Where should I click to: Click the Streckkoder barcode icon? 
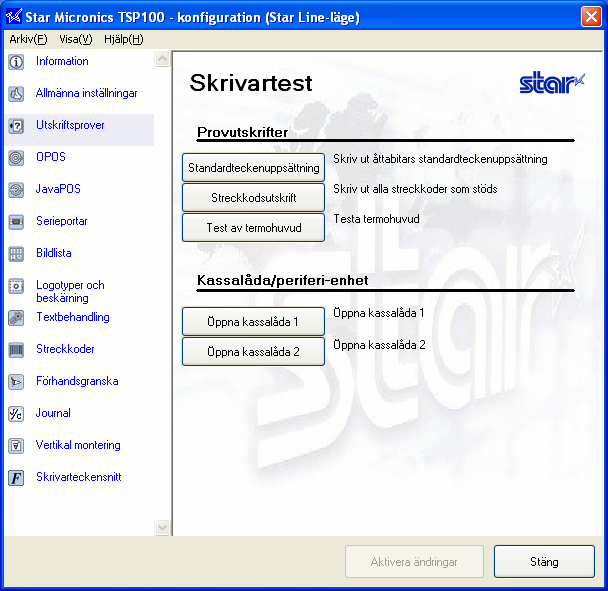pos(16,350)
